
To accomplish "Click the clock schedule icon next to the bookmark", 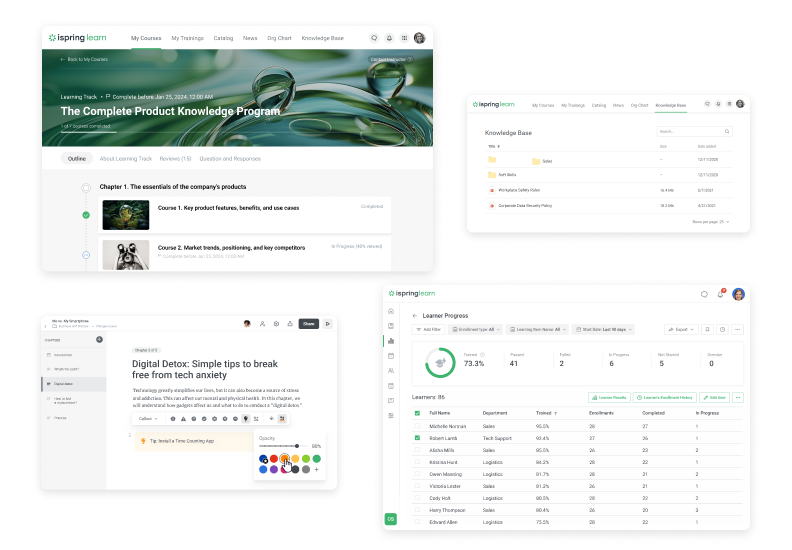I will tap(722, 329).
